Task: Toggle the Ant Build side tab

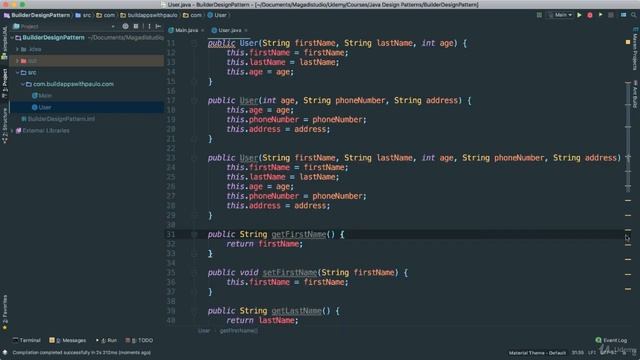Action: (635, 95)
